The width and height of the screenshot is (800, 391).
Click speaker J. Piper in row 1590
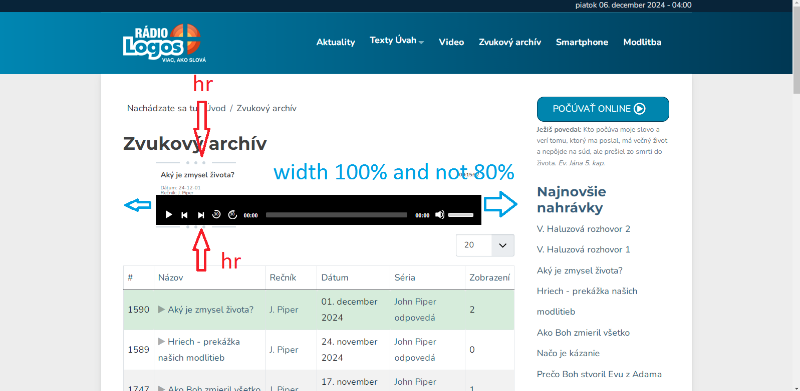tap(284, 309)
